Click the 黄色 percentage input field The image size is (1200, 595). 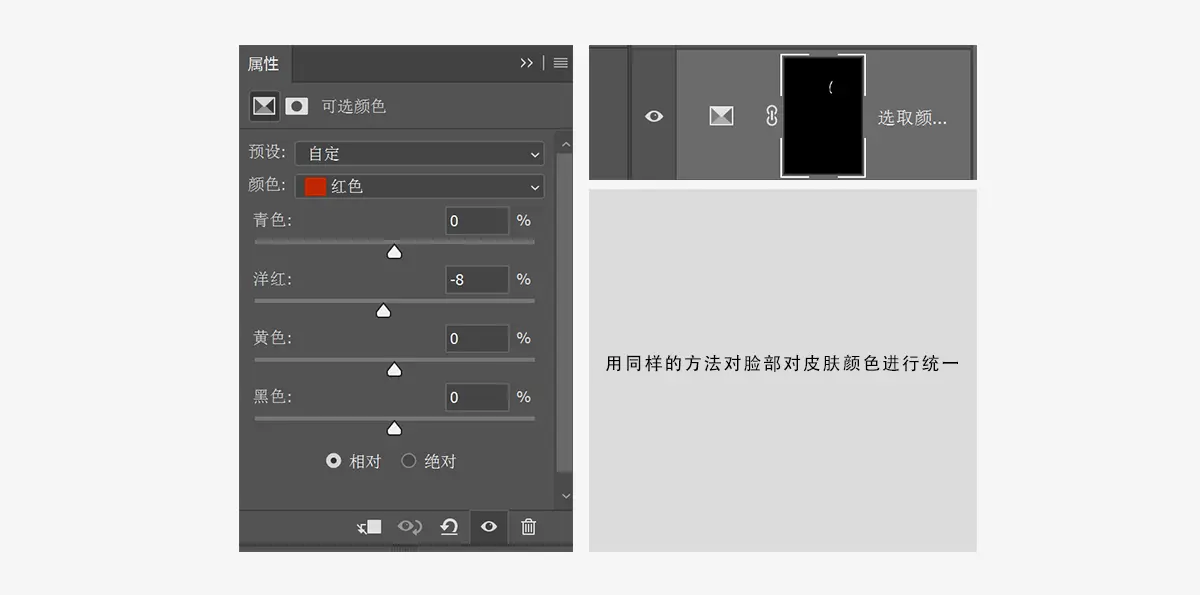pyautogui.click(x=477, y=339)
